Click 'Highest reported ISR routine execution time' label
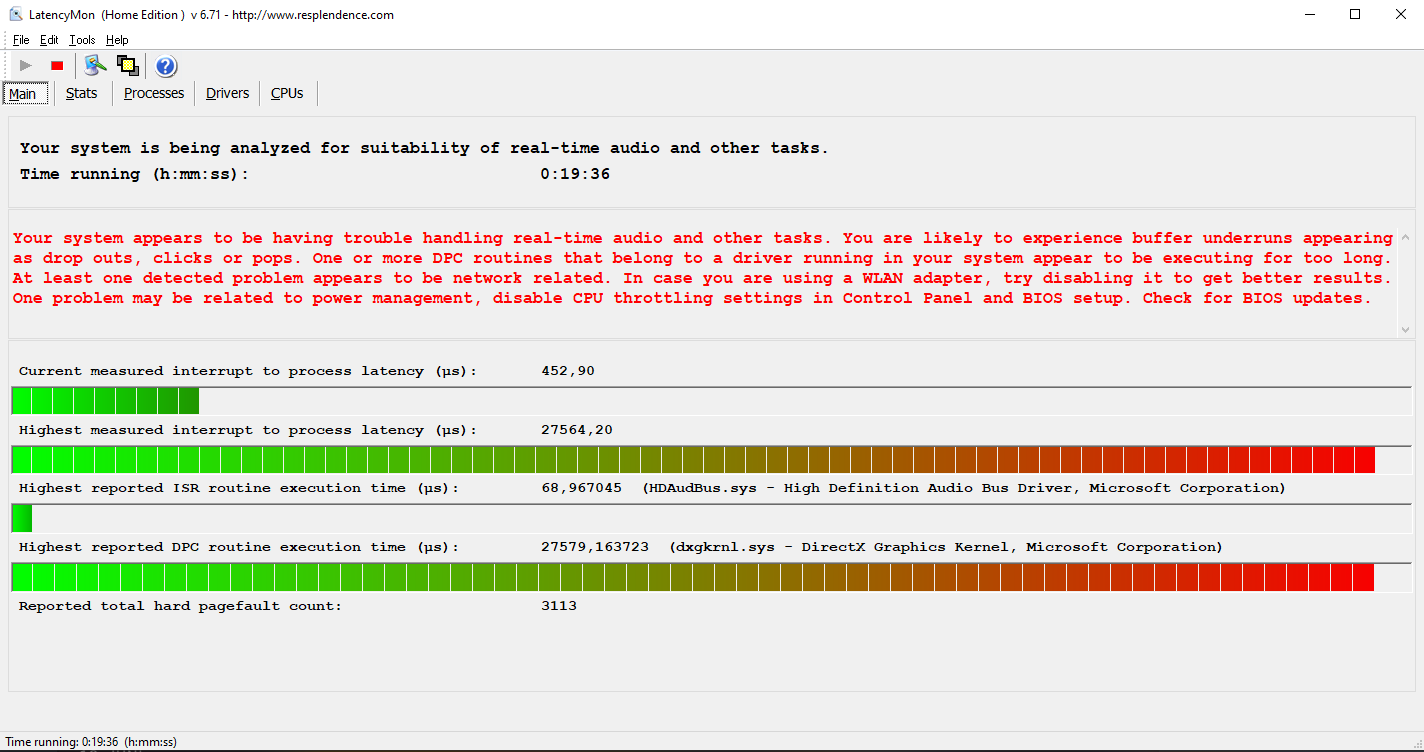Image resolution: width=1424 pixels, height=752 pixels. click(239, 488)
